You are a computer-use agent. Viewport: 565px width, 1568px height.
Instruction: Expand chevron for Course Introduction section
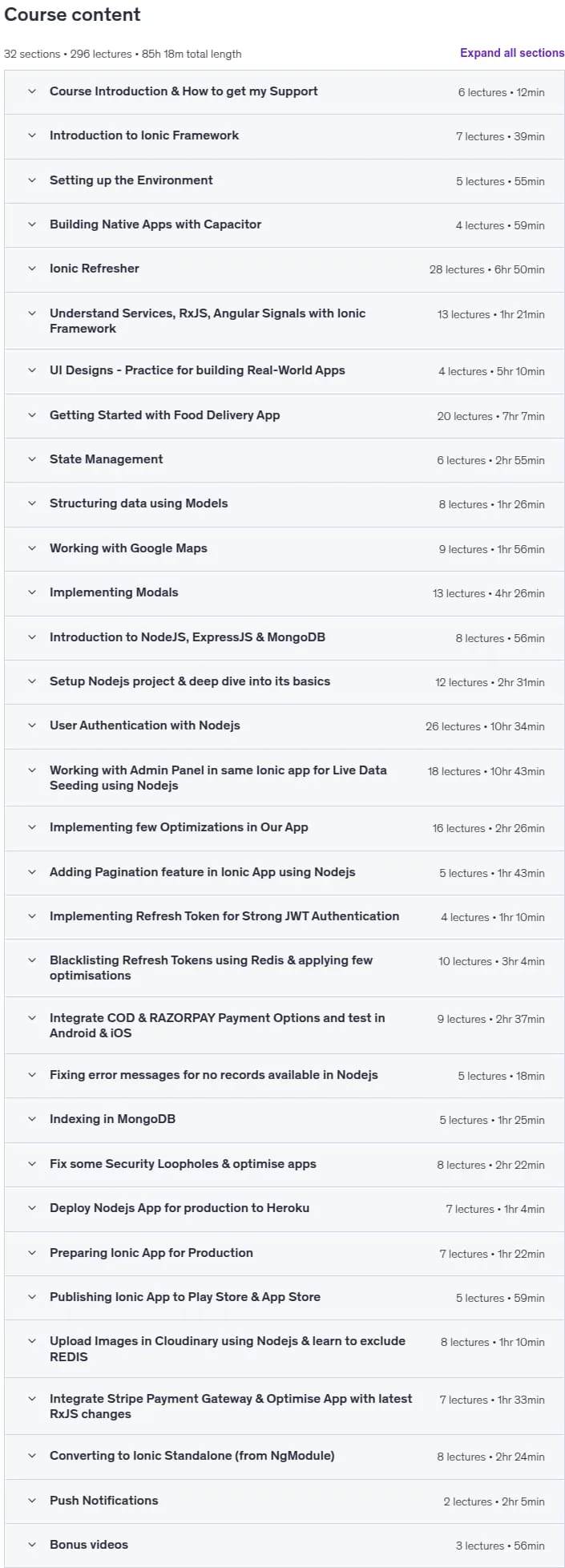32,91
